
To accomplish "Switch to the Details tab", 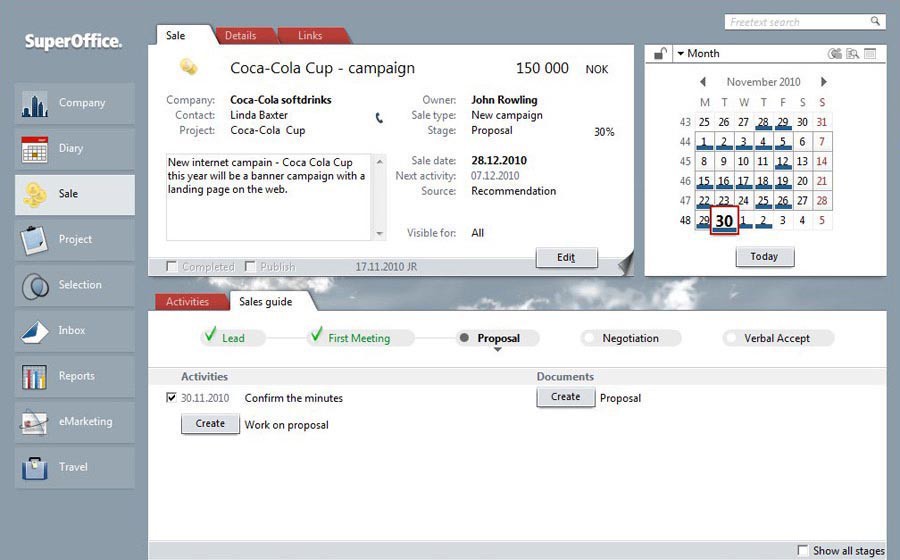I will click(240, 36).
